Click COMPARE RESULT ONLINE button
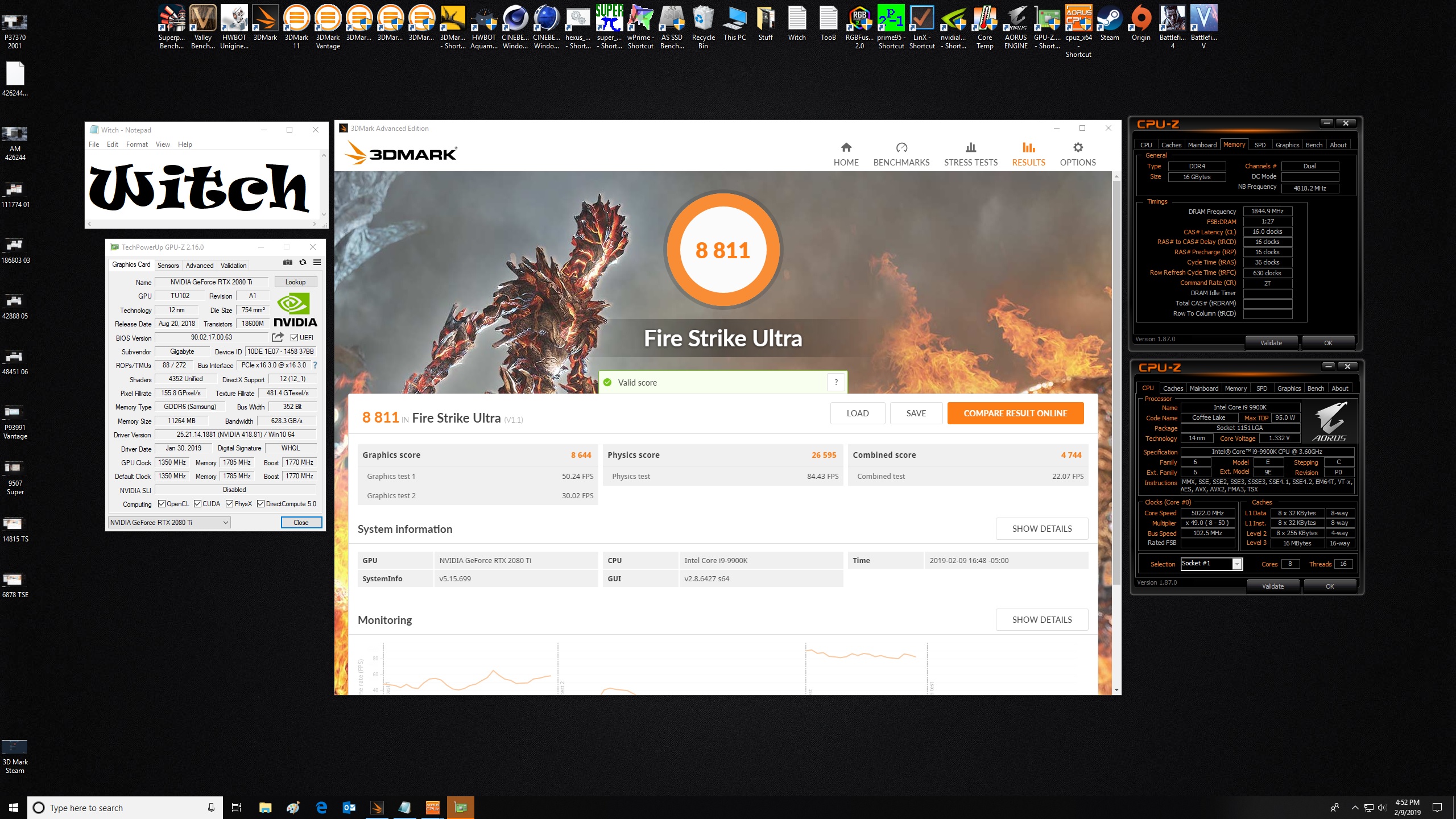Viewport: 1456px width, 819px height. coord(1015,413)
